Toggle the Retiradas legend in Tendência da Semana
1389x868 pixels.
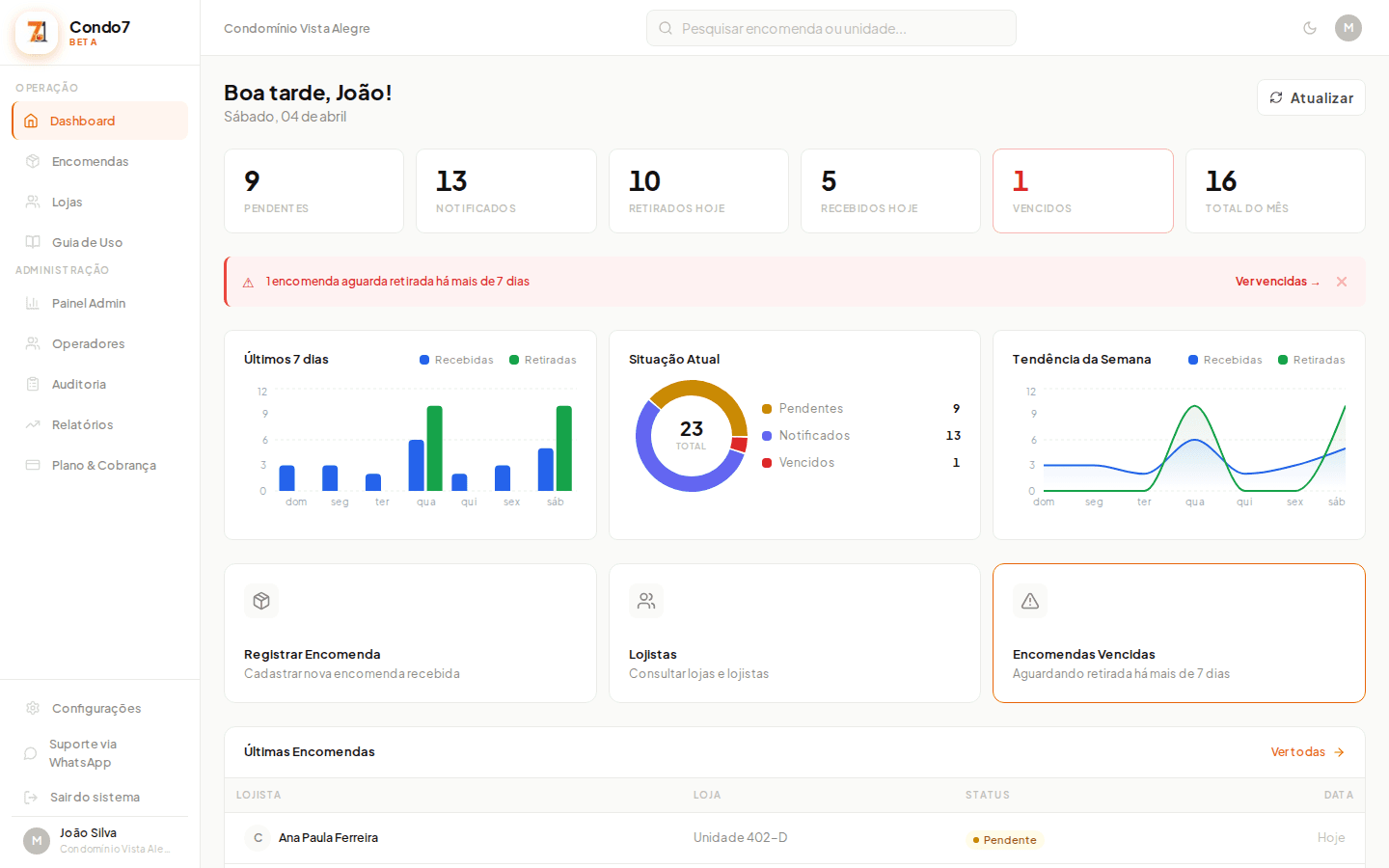1312,359
